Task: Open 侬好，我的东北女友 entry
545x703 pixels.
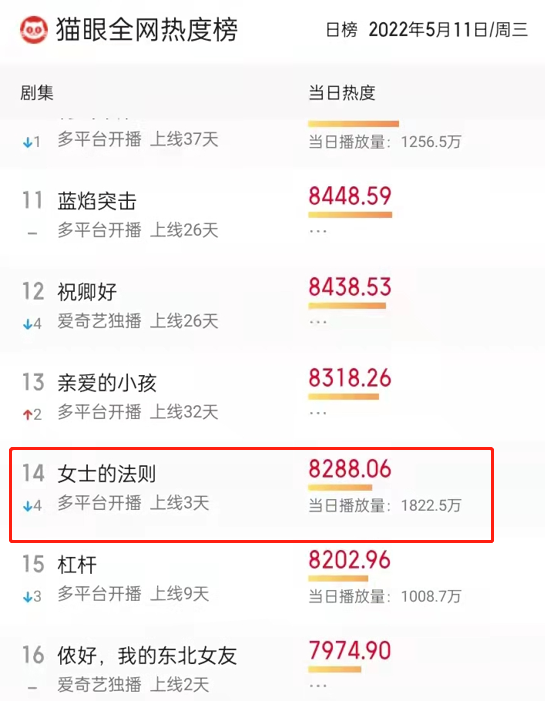Action: (147, 656)
